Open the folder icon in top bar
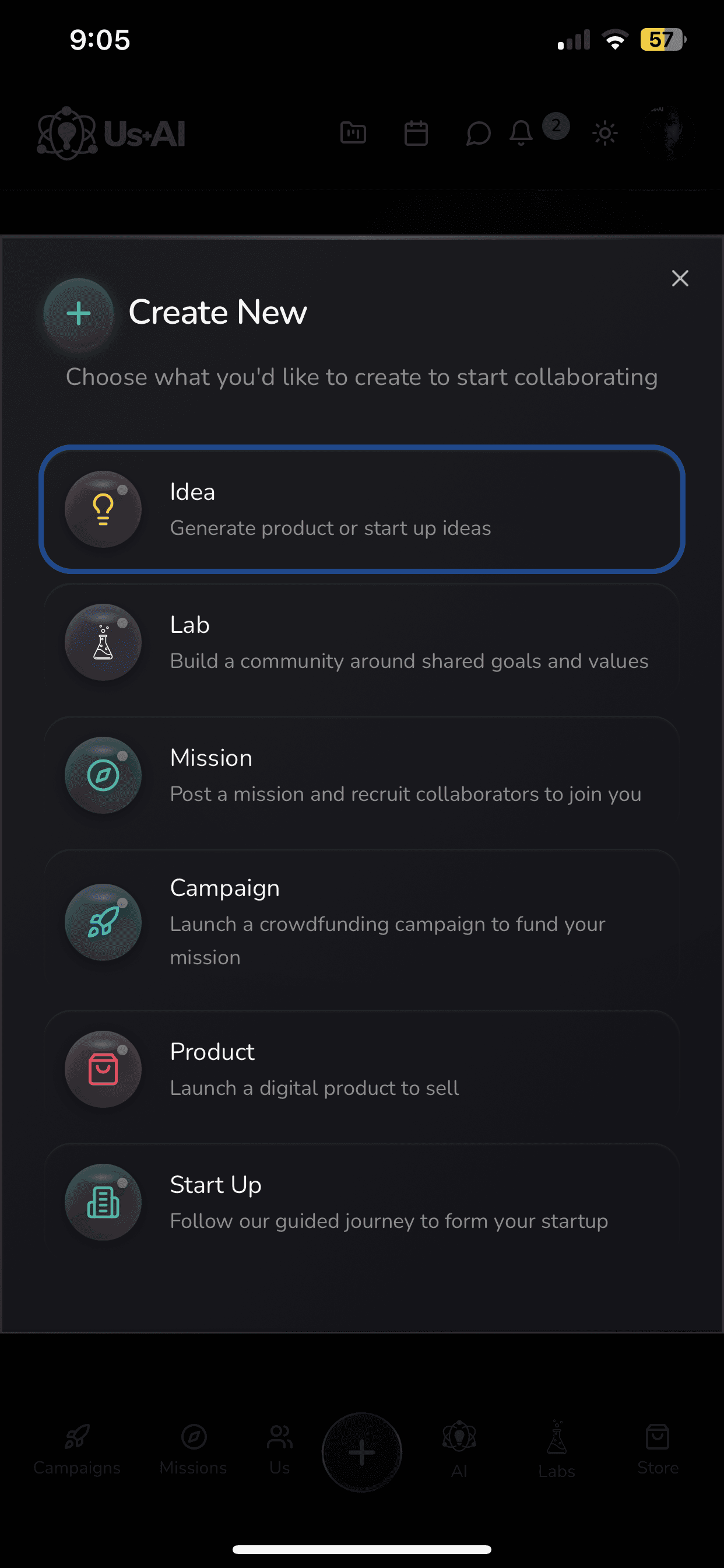724x1568 pixels. (353, 134)
